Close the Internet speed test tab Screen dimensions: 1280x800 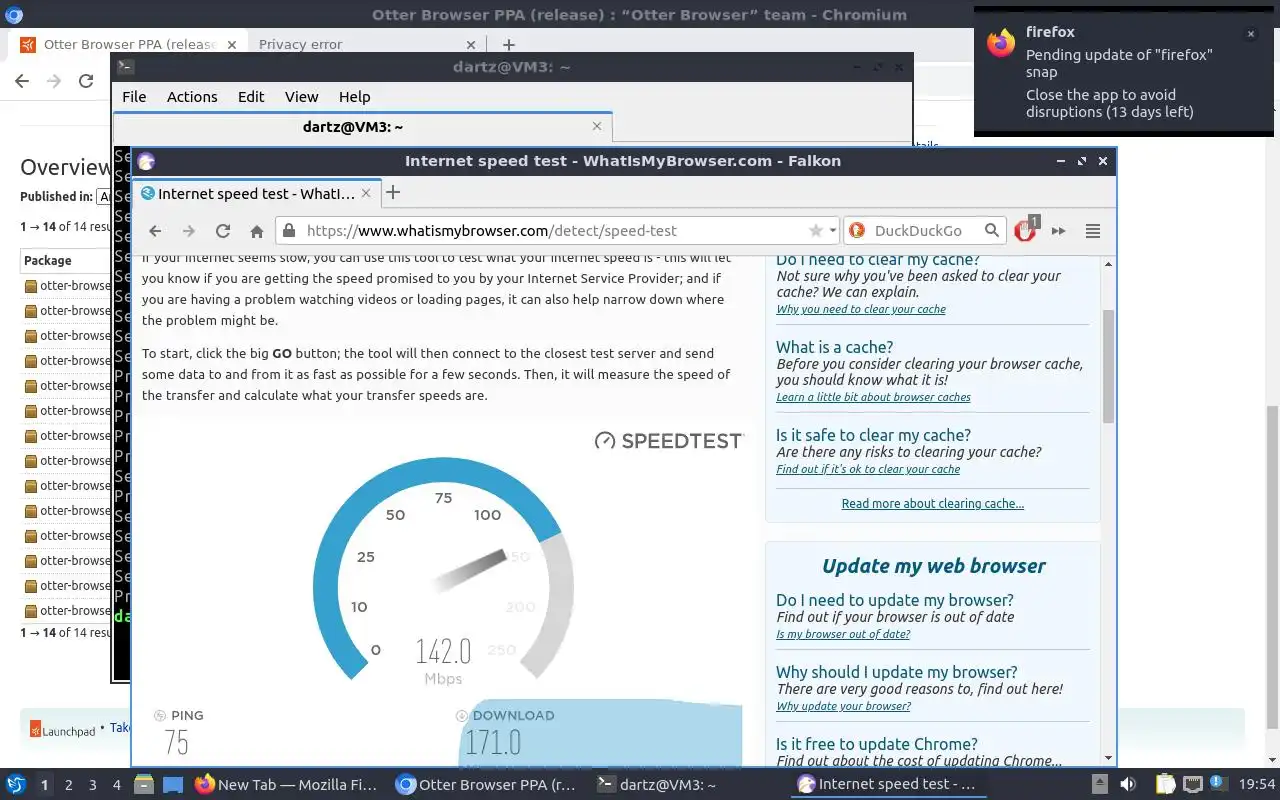tap(366, 193)
